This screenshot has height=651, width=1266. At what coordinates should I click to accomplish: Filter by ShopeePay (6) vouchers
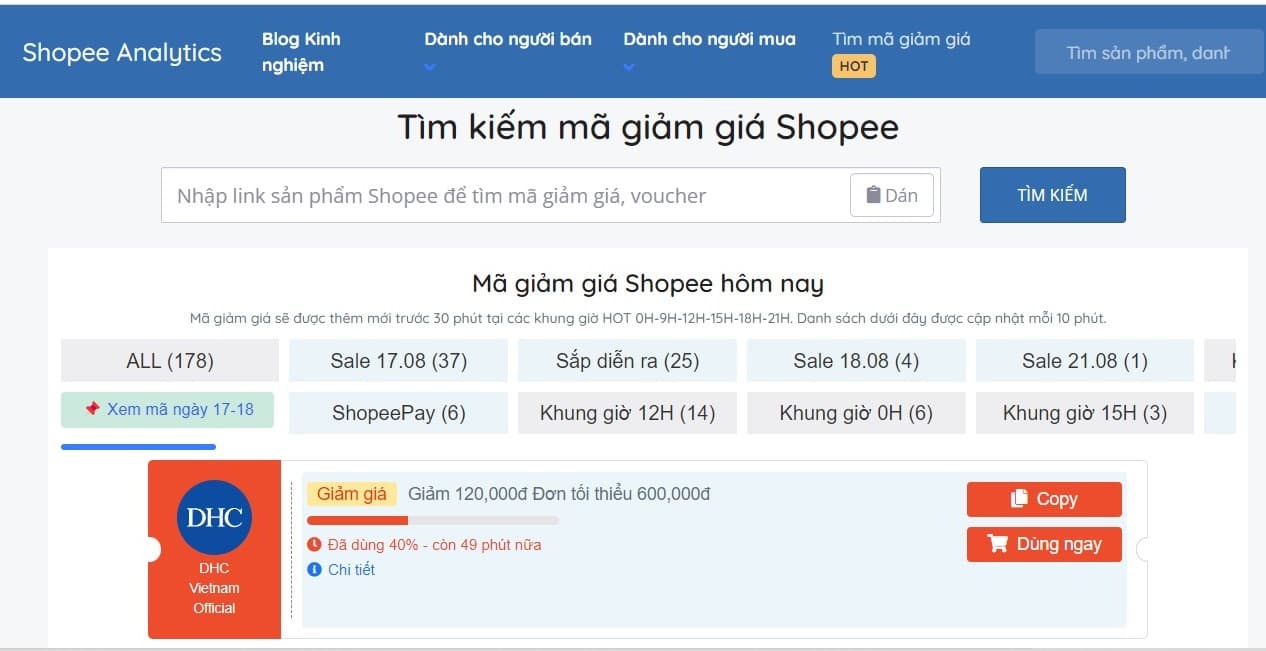click(x=398, y=413)
